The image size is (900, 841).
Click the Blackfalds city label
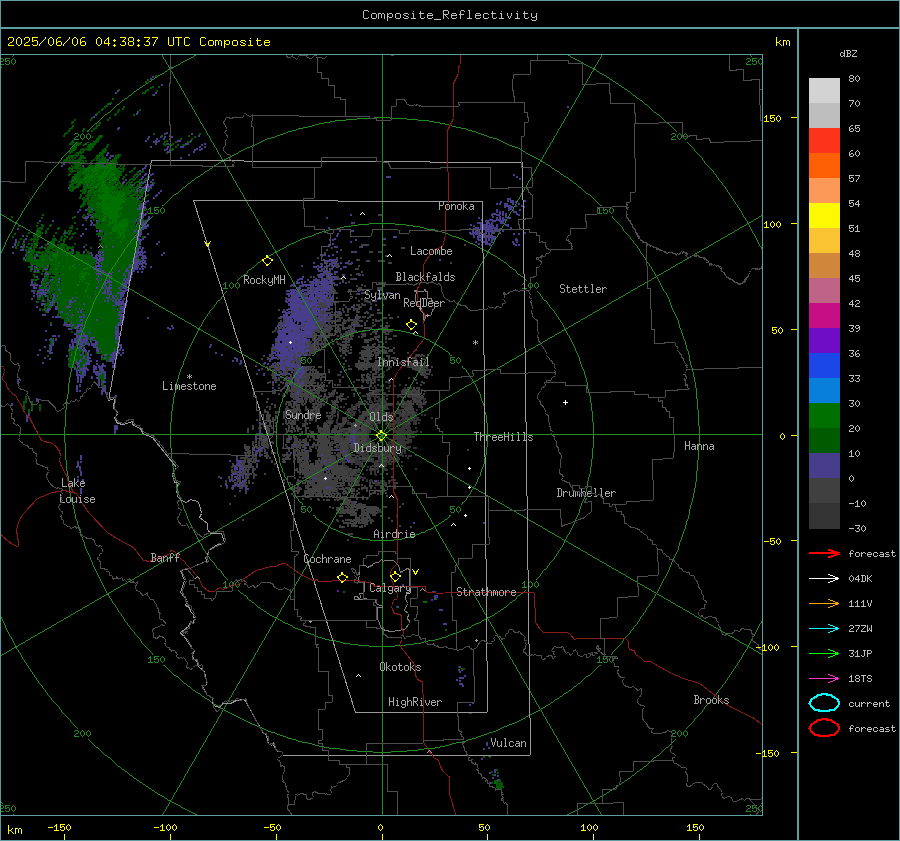[x=425, y=277]
